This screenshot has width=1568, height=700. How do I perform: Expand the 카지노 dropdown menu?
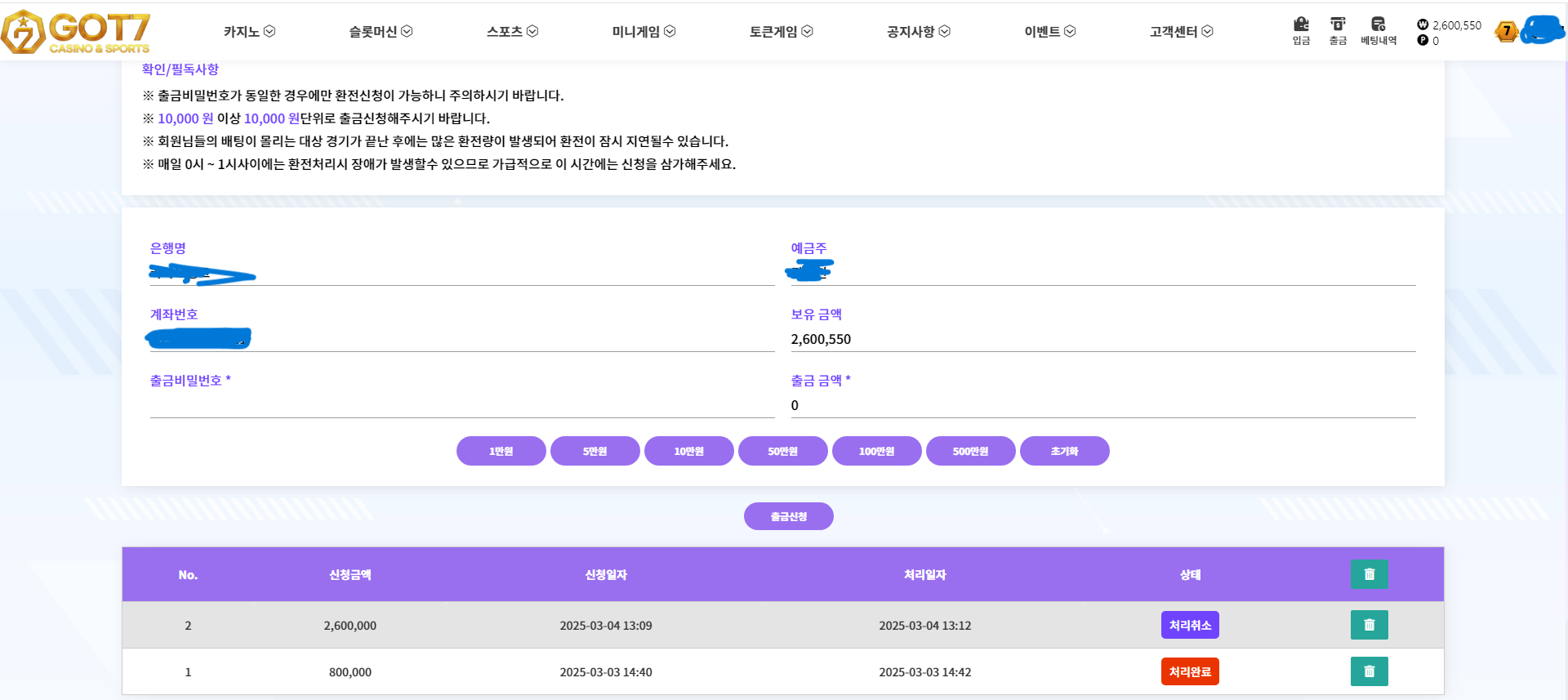click(x=249, y=31)
